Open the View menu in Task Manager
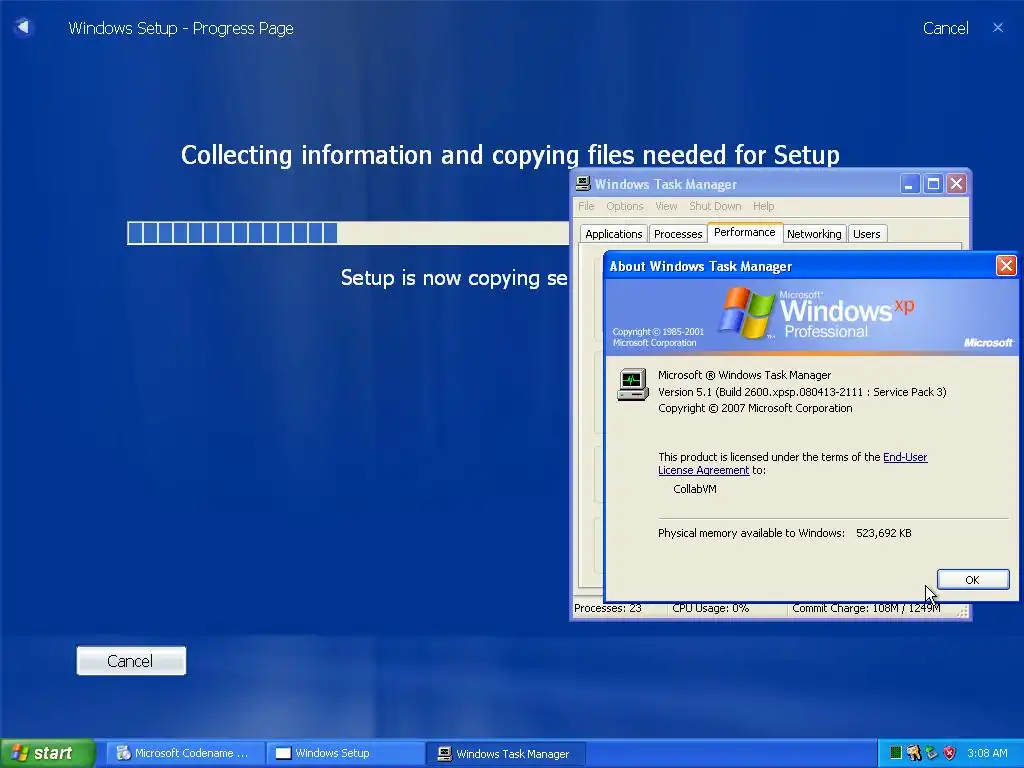This screenshot has height=768, width=1024. [x=665, y=206]
